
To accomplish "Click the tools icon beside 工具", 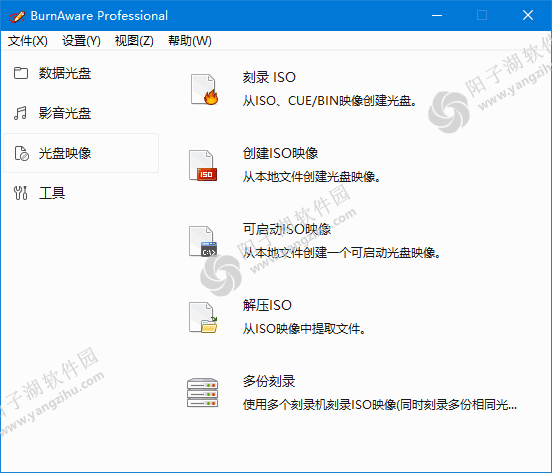I will pos(20,193).
